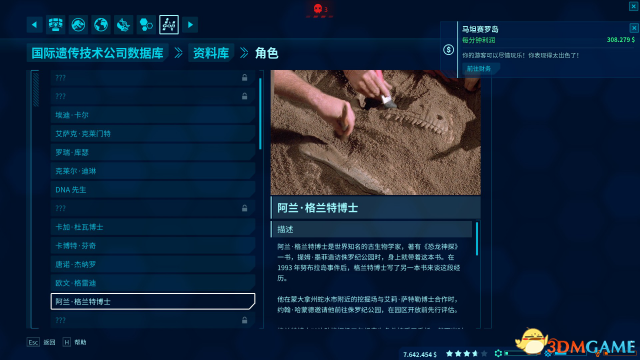Click the H 帮助 help button
640x360 pixels.
point(74,342)
